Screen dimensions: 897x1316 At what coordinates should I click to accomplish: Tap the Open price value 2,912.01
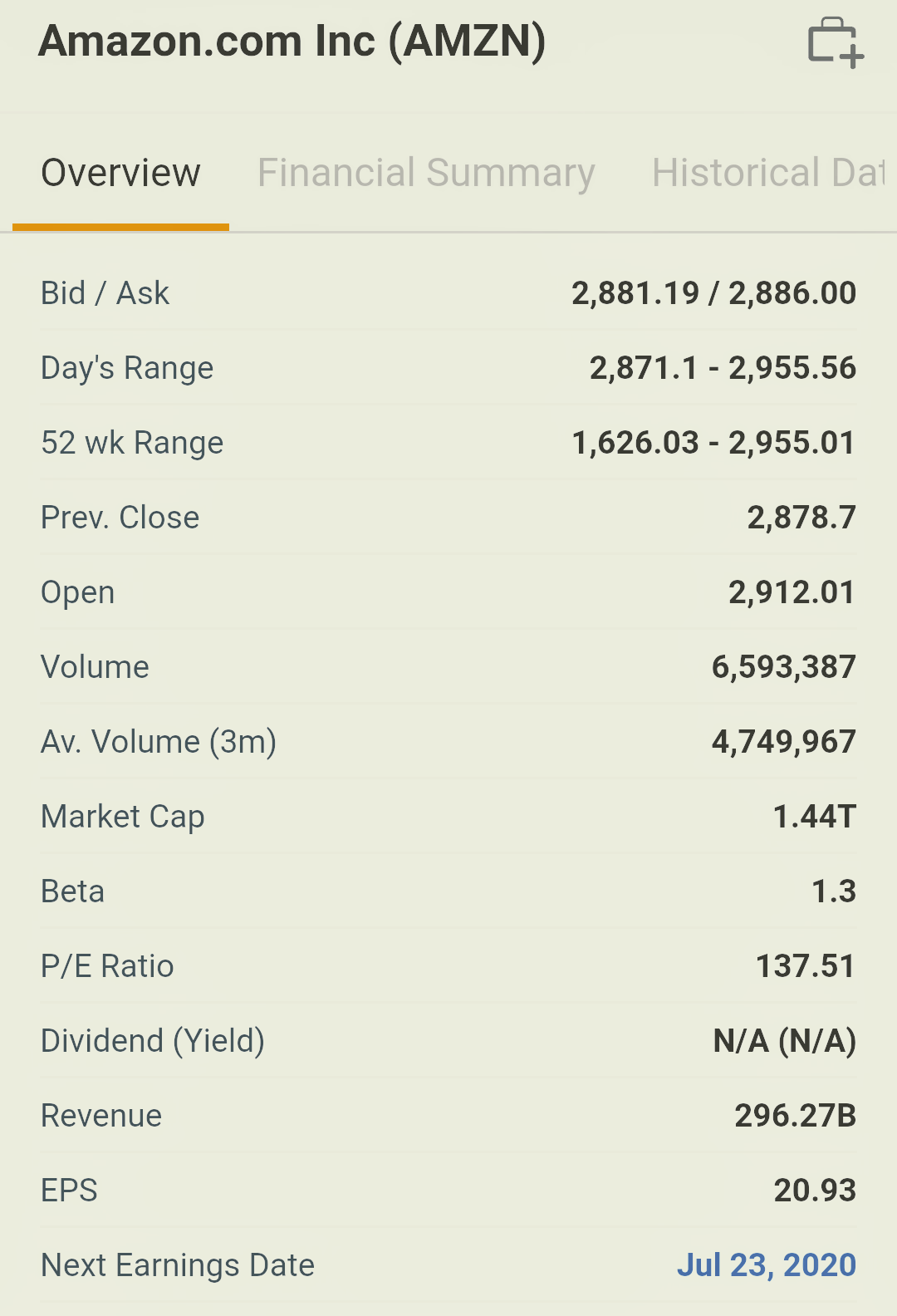(x=792, y=592)
